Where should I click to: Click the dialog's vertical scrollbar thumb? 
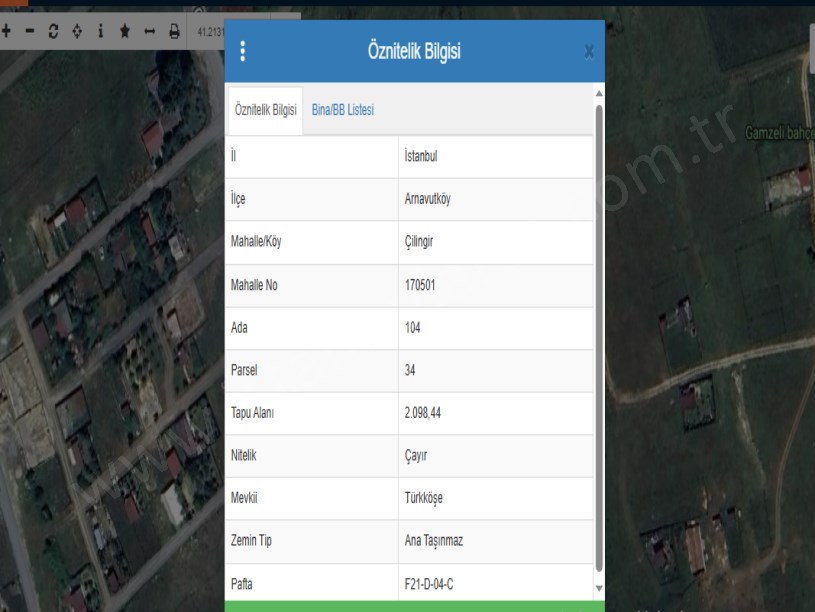click(599, 330)
